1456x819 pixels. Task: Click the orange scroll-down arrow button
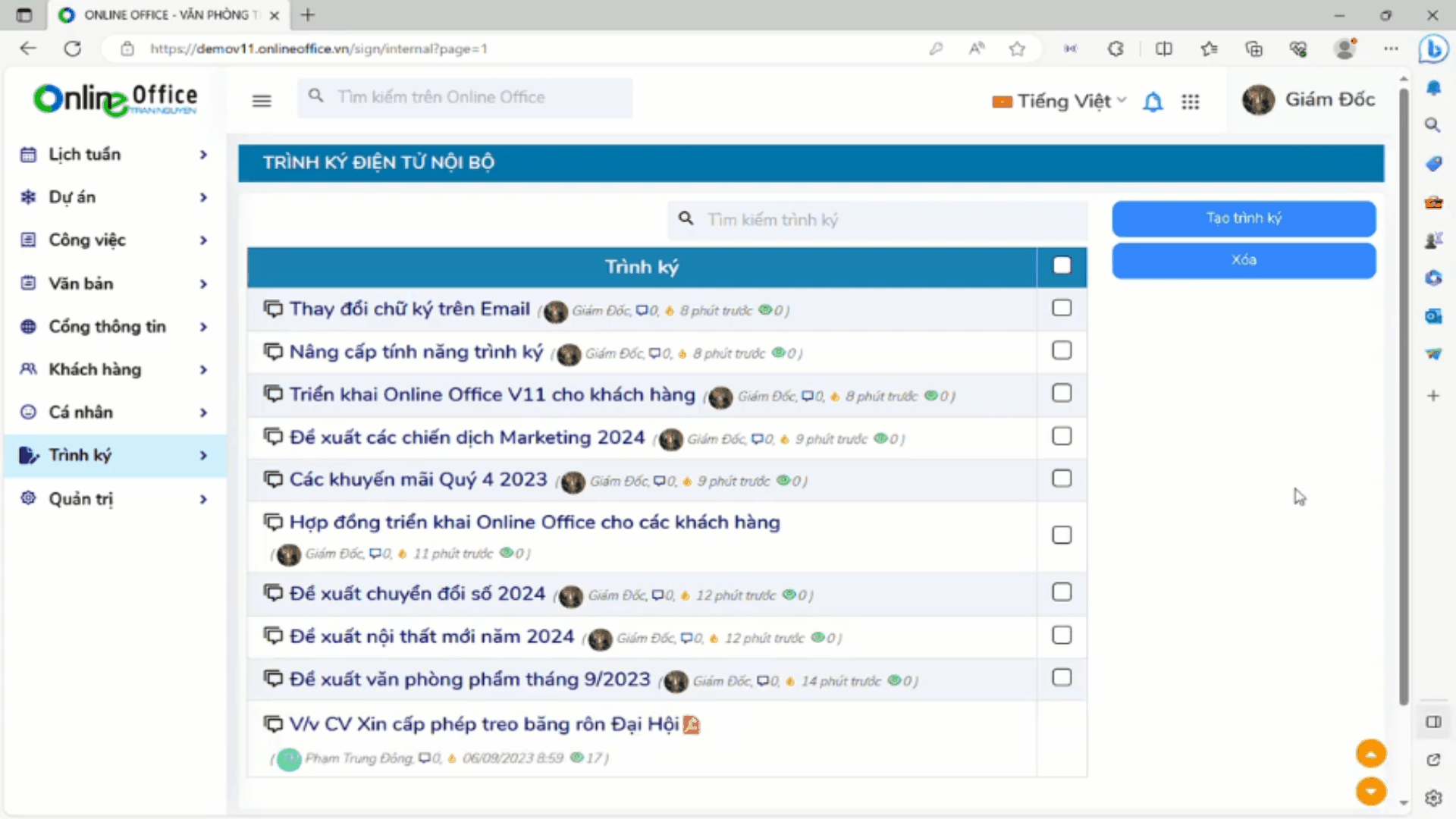1370,792
